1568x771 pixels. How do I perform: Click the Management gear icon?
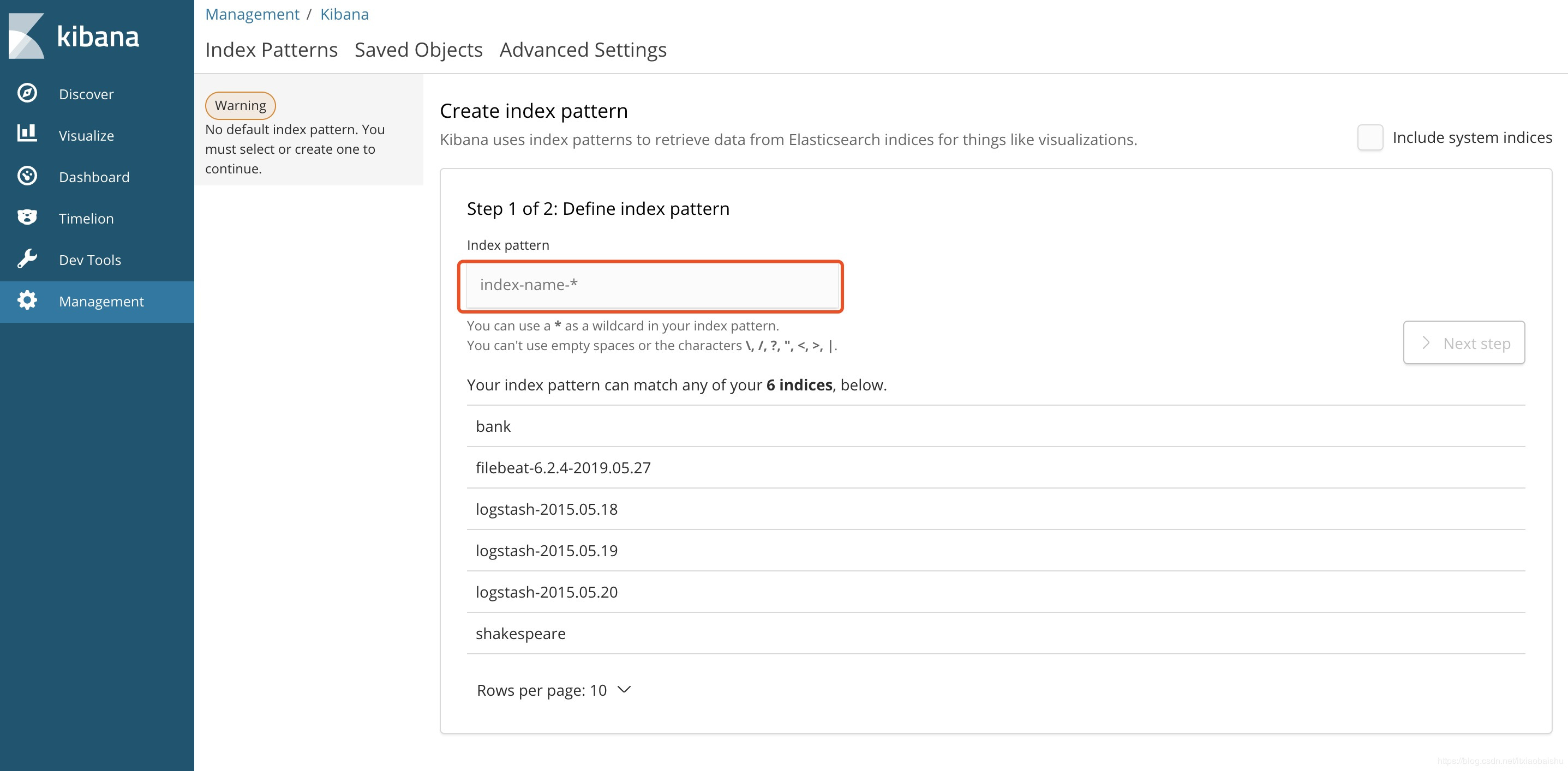[27, 300]
